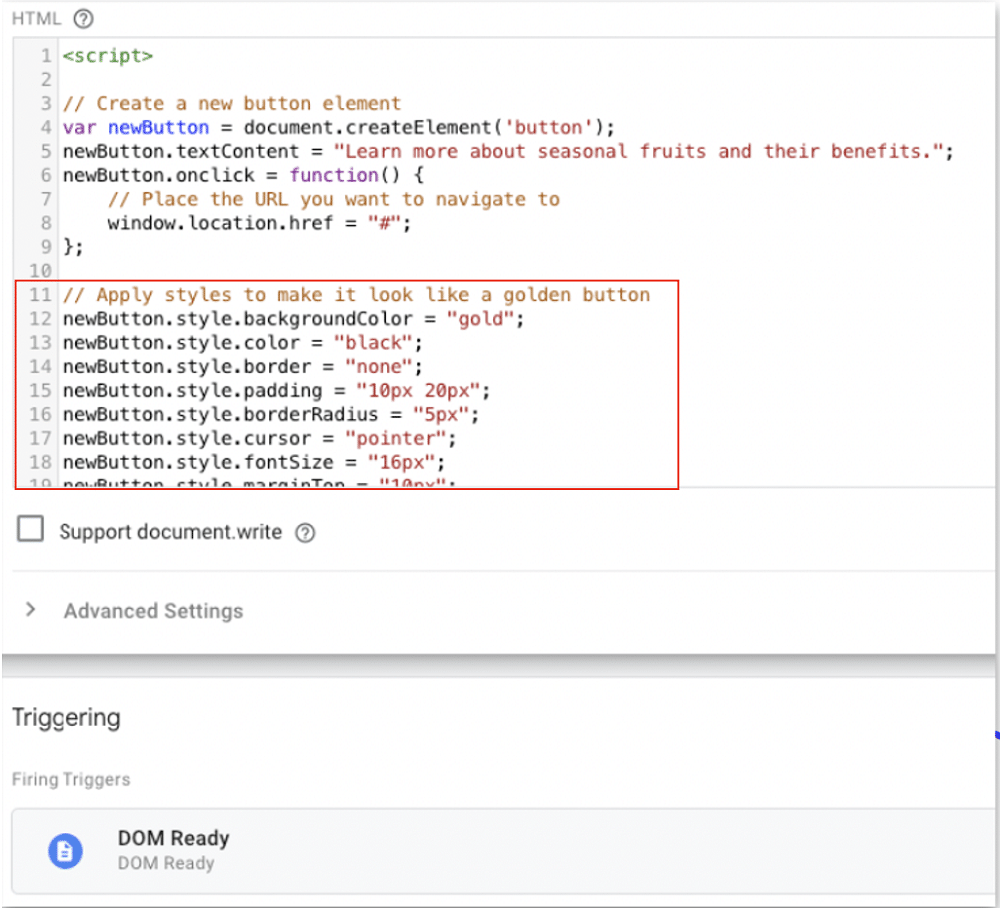Click the style.cursor "pointer" code line

click(x=259, y=439)
